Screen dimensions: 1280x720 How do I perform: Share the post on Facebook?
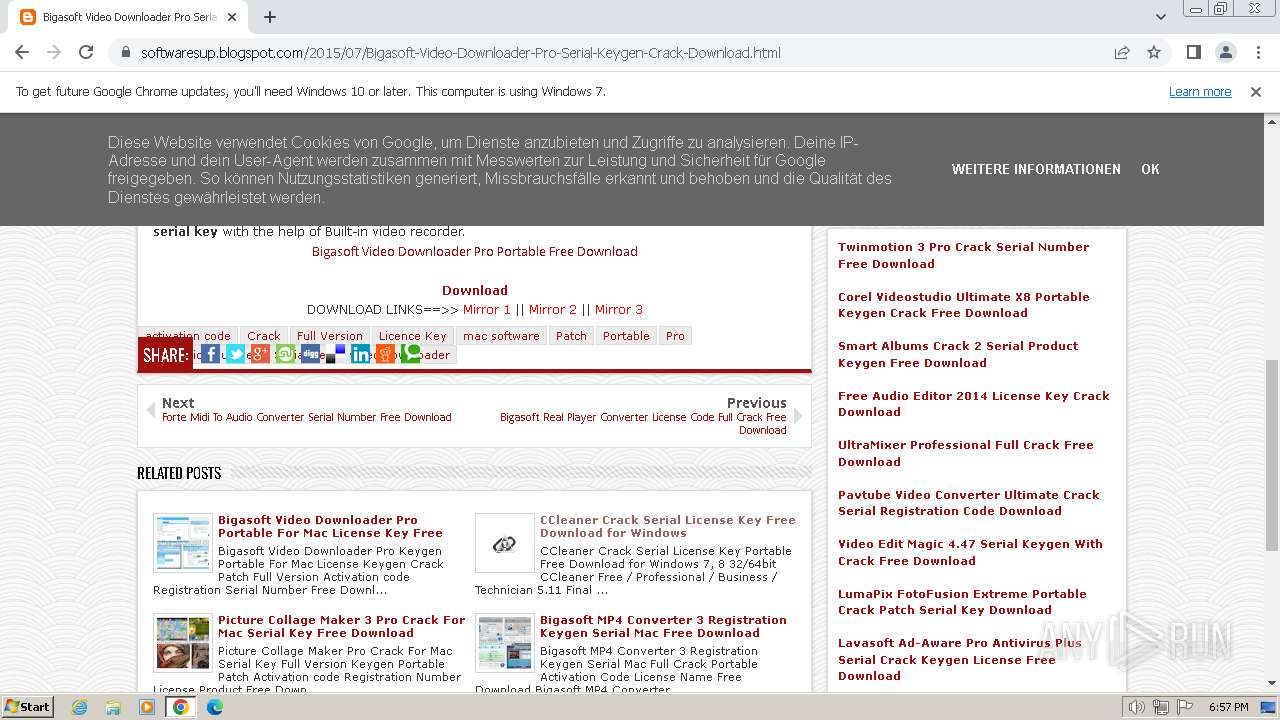coord(211,354)
